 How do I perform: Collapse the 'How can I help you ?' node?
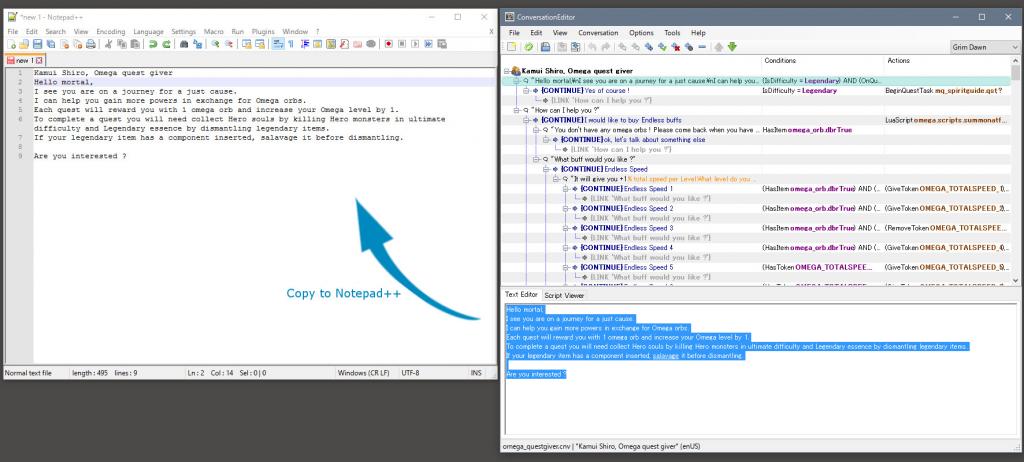coord(517,110)
